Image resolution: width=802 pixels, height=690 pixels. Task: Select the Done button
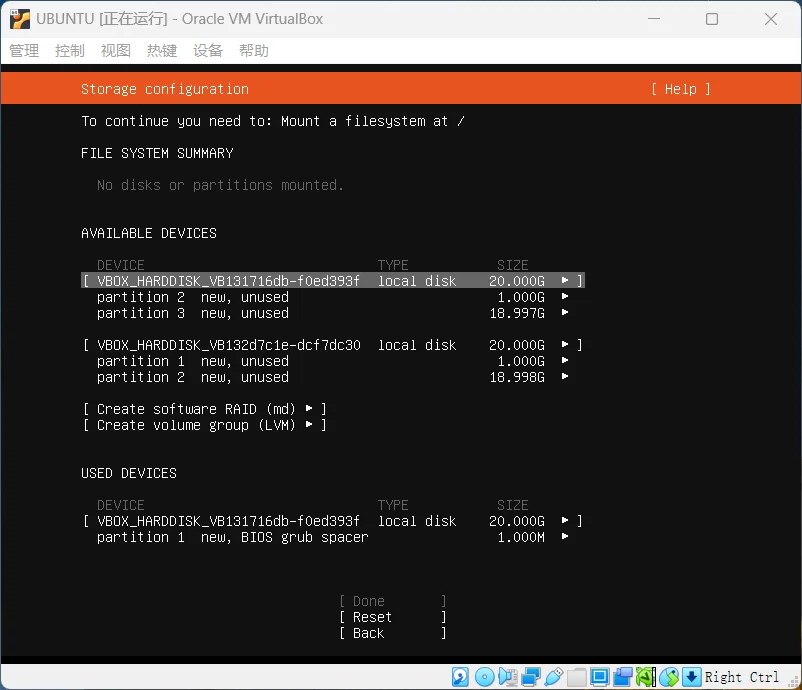pyautogui.click(x=392, y=601)
